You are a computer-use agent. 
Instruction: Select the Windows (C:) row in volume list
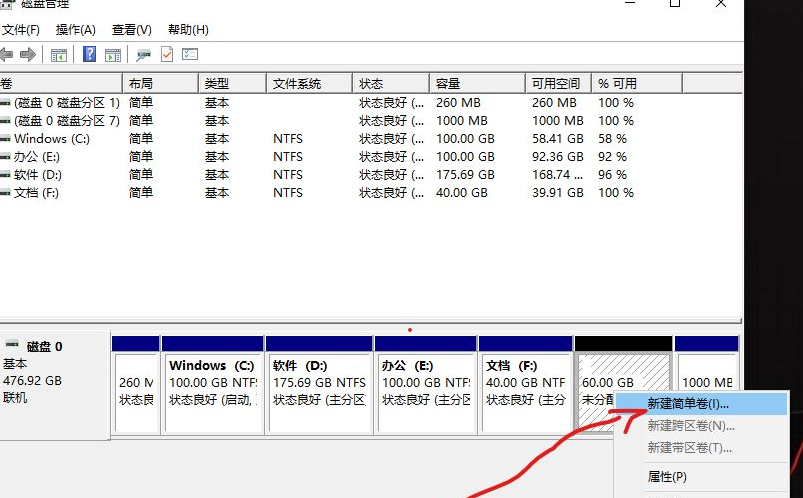pyautogui.click(x=52, y=139)
